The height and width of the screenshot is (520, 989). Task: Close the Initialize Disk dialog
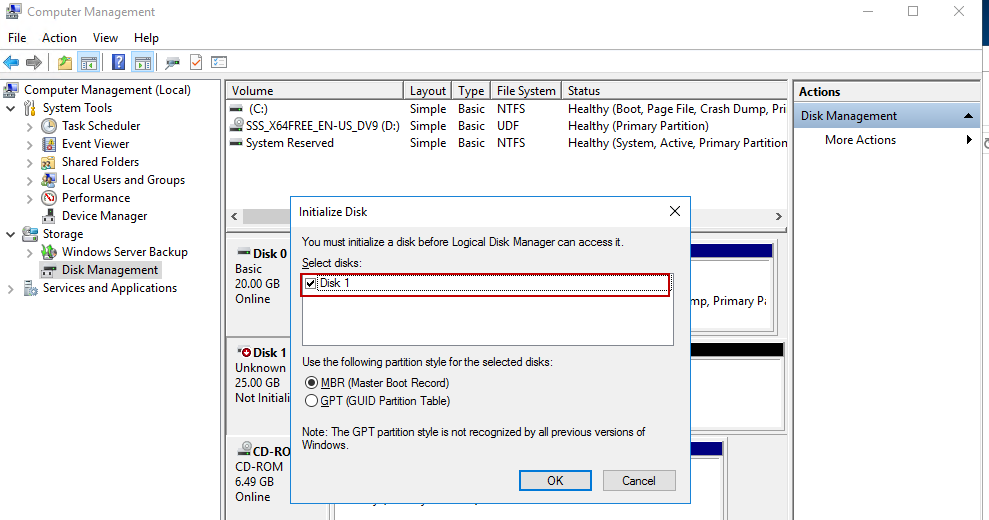coord(675,211)
